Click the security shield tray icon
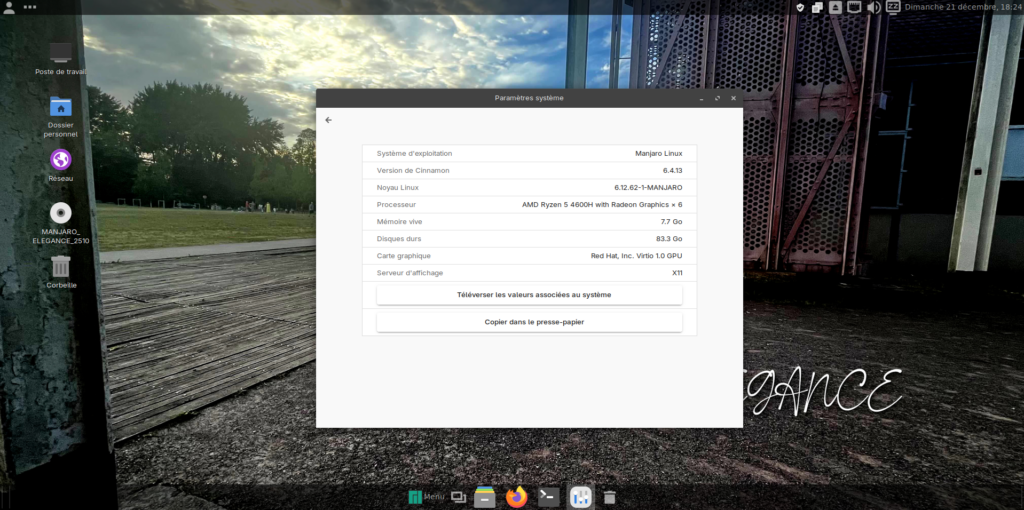Image resolution: width=1024 pixels, height=510 pixels. click(x=800, y=7)
